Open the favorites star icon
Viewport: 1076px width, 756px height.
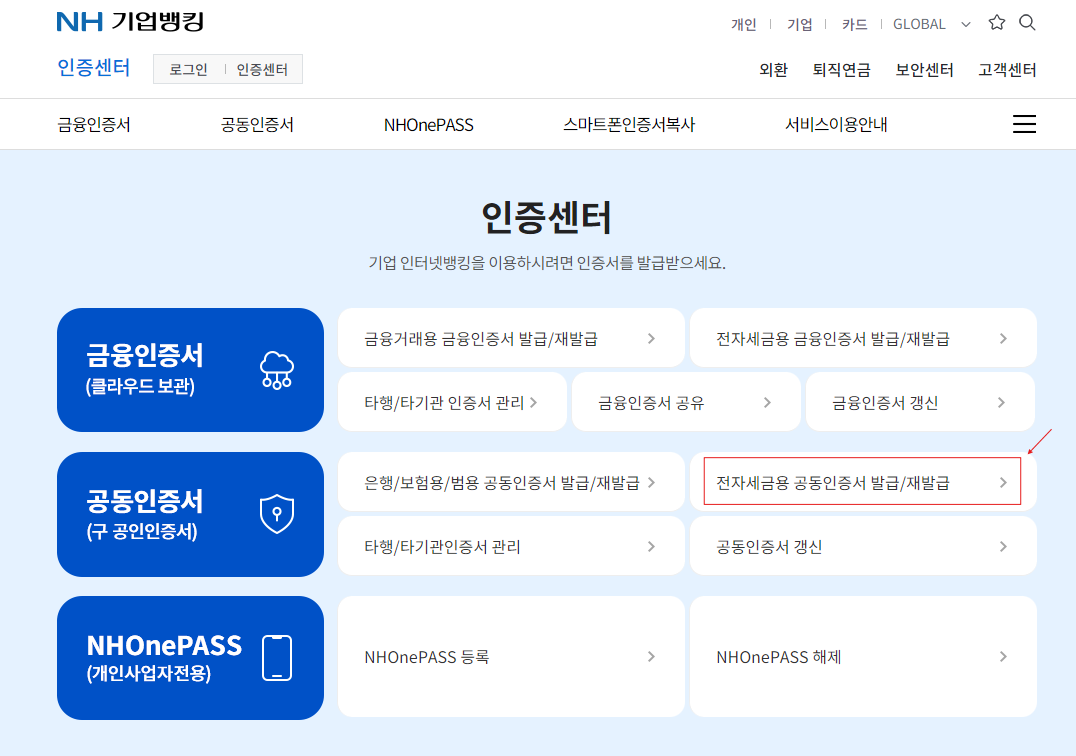pyautogui.click(x=996, y=23)
